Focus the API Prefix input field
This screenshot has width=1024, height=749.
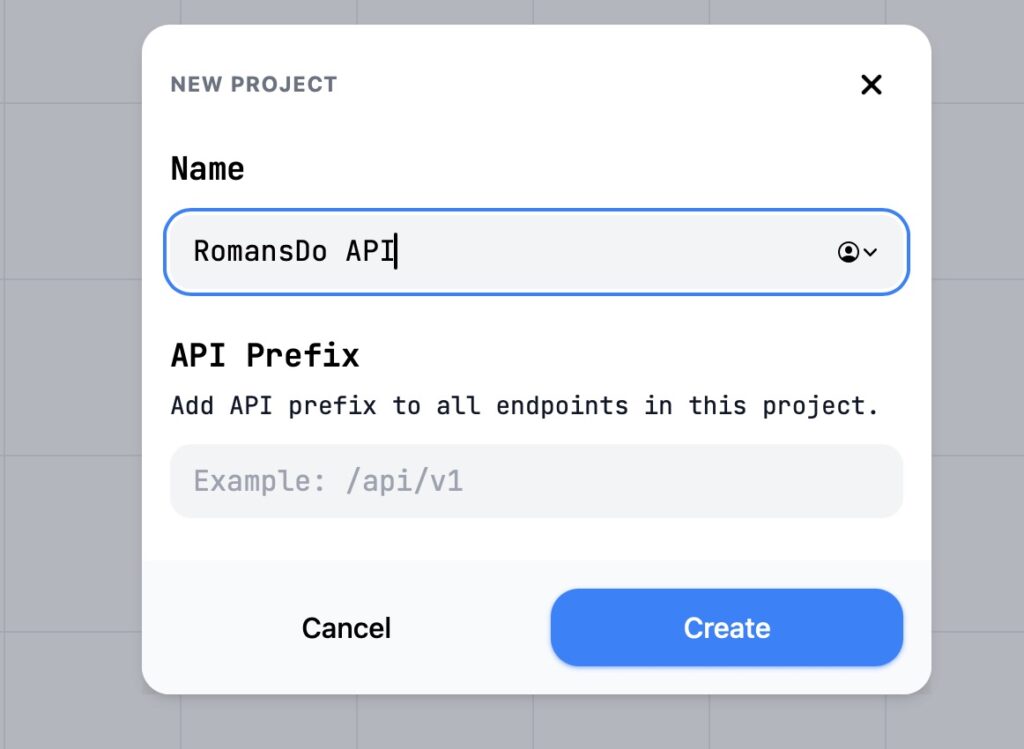pos(536,481)
